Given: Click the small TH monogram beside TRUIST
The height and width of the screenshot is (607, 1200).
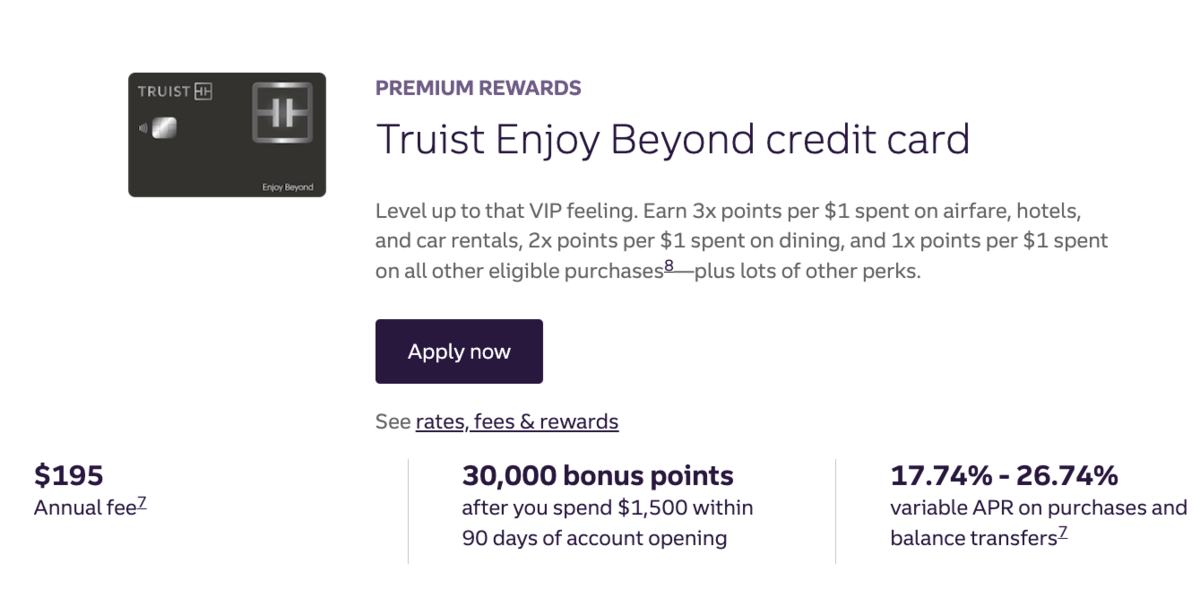Looking at the screenshot, I should [x=203, y=92].
